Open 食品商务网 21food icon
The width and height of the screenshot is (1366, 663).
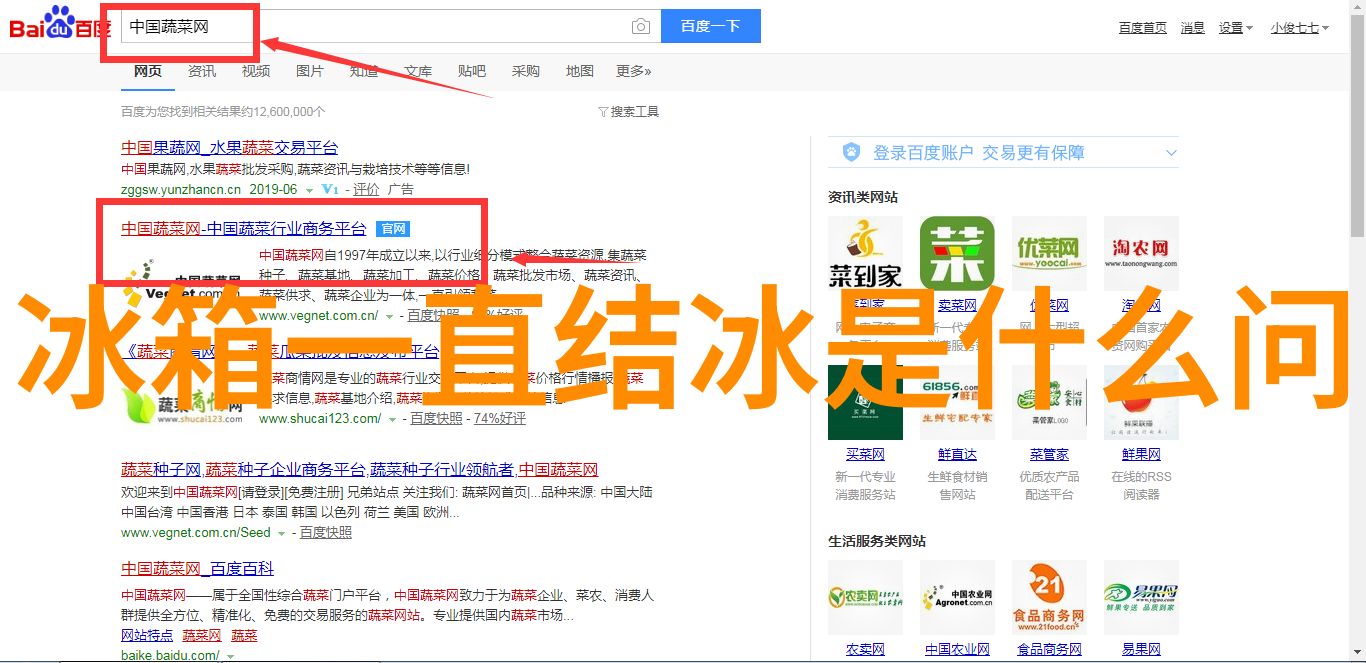1049,597
